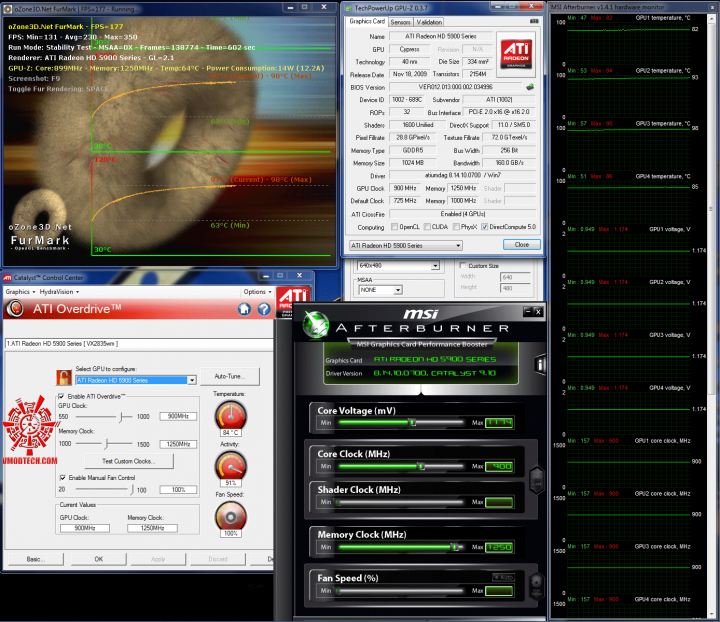Screen dimensions: 720x622
Task: Click the ATI Radeon logo in GPU-Z
Action: pyautogui.click(x=516, y=53)
